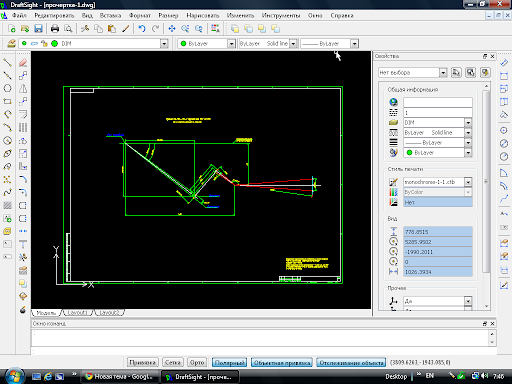
Task: Switch to the Layout1 tab
Action: (77, 313)
